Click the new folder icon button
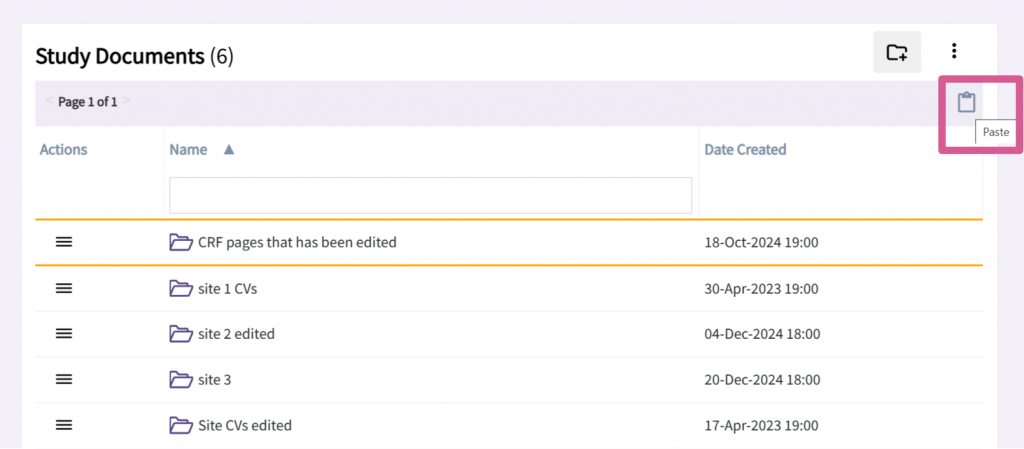This screenshot has height=449, width=1024. [x=897, y=52]
